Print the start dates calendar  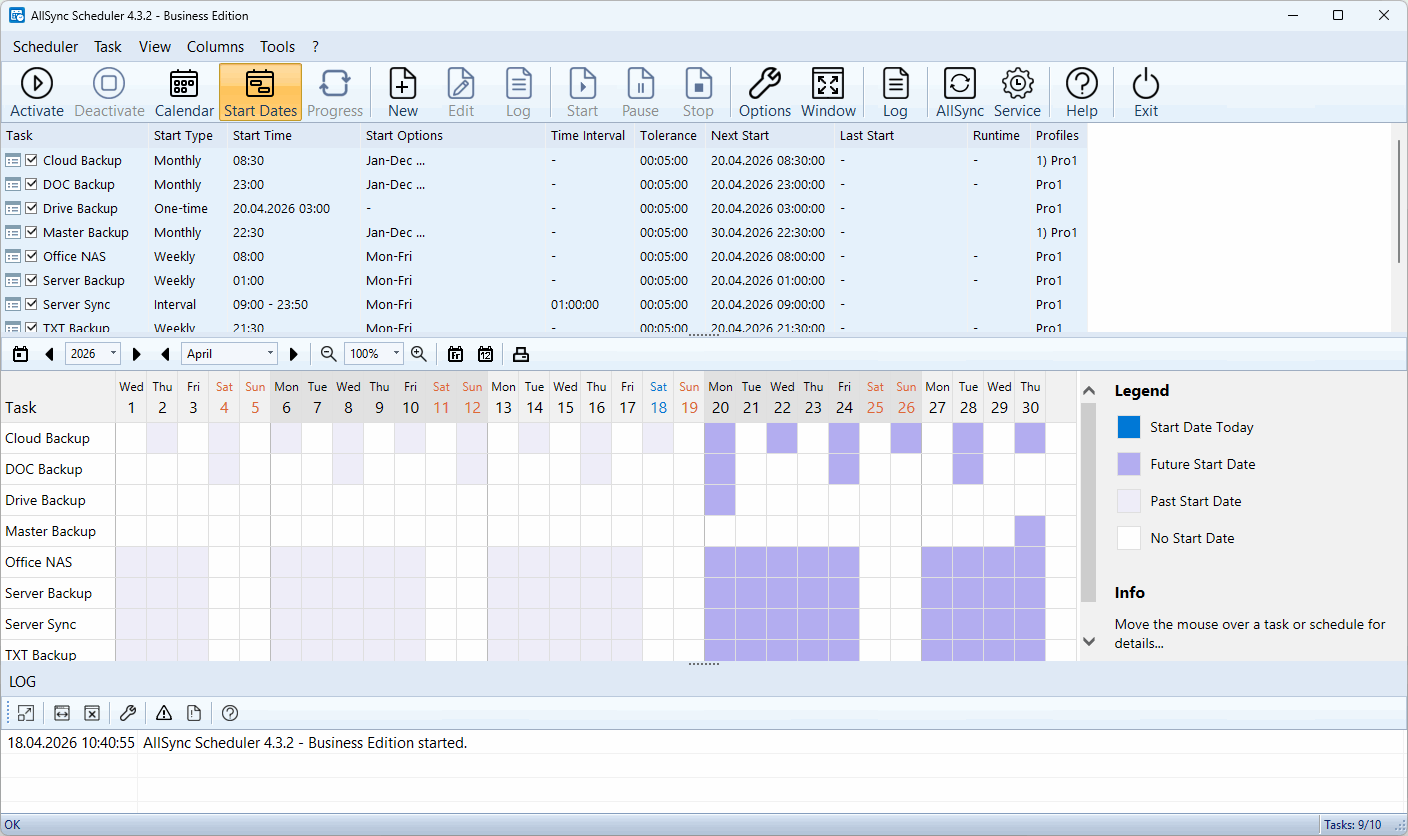pyautogui.click(x=520, y=353)
